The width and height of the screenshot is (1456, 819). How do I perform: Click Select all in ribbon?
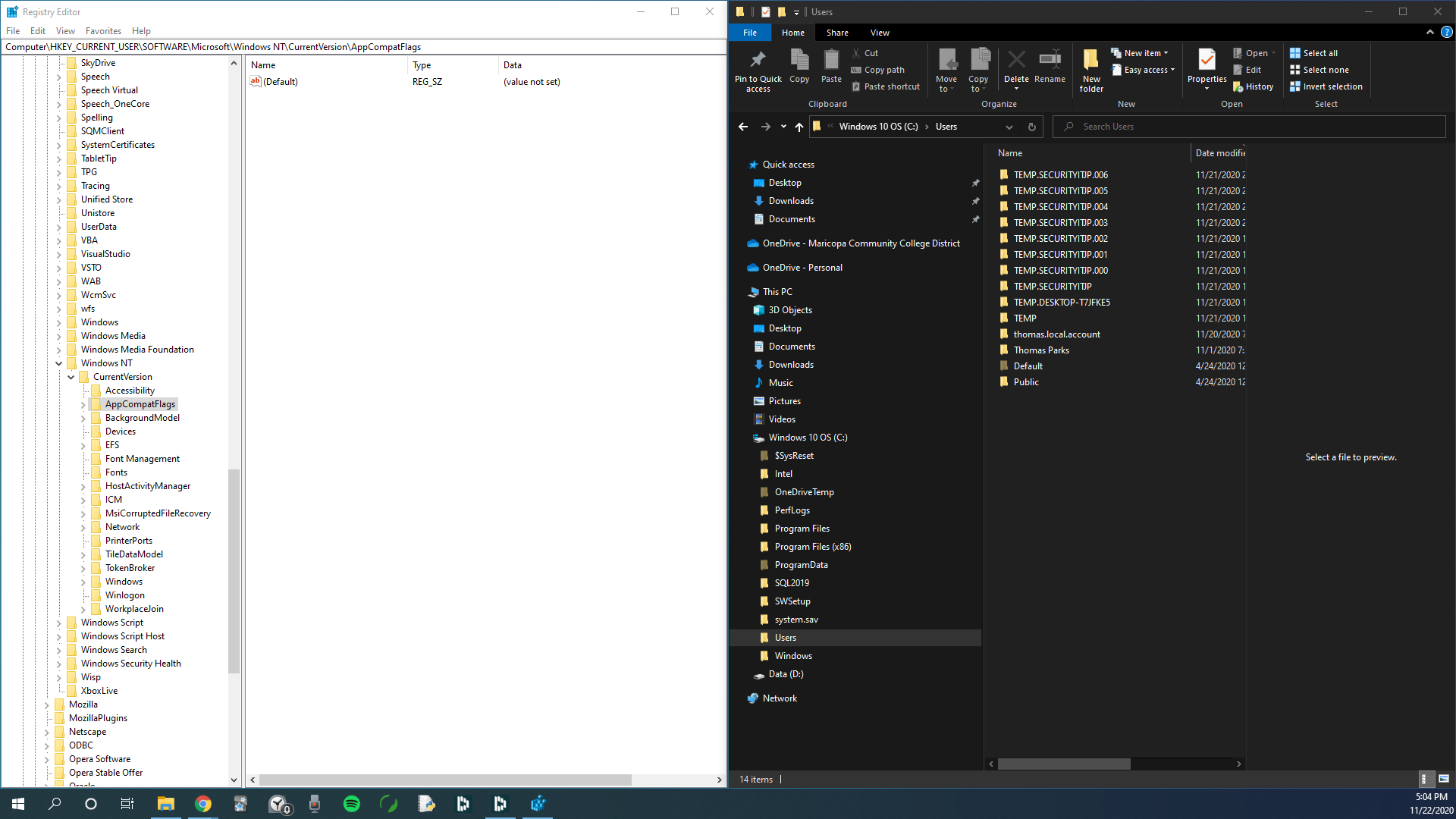tap(1313, 53)
